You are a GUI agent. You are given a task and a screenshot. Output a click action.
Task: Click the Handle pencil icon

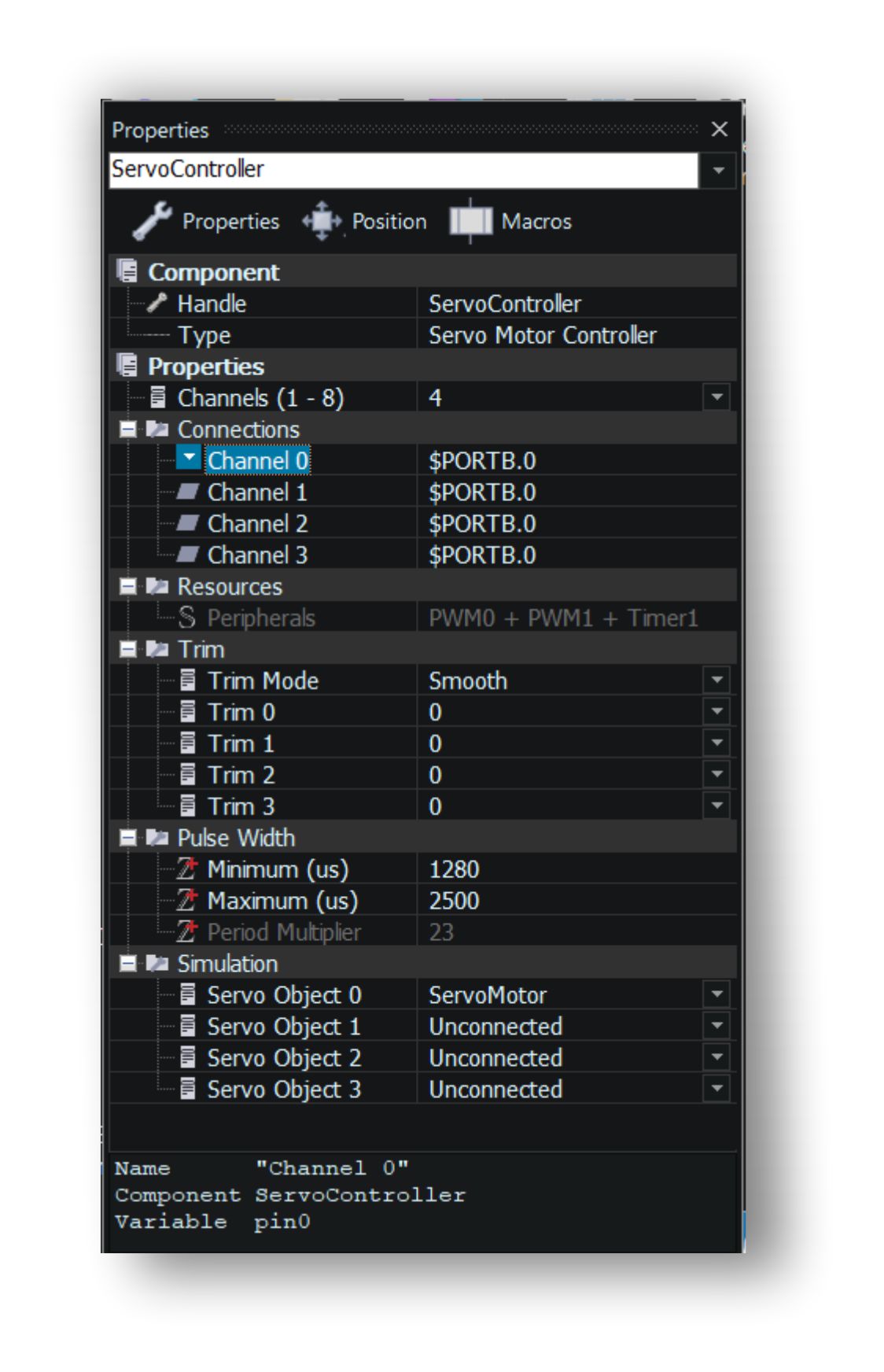[157, 303]
